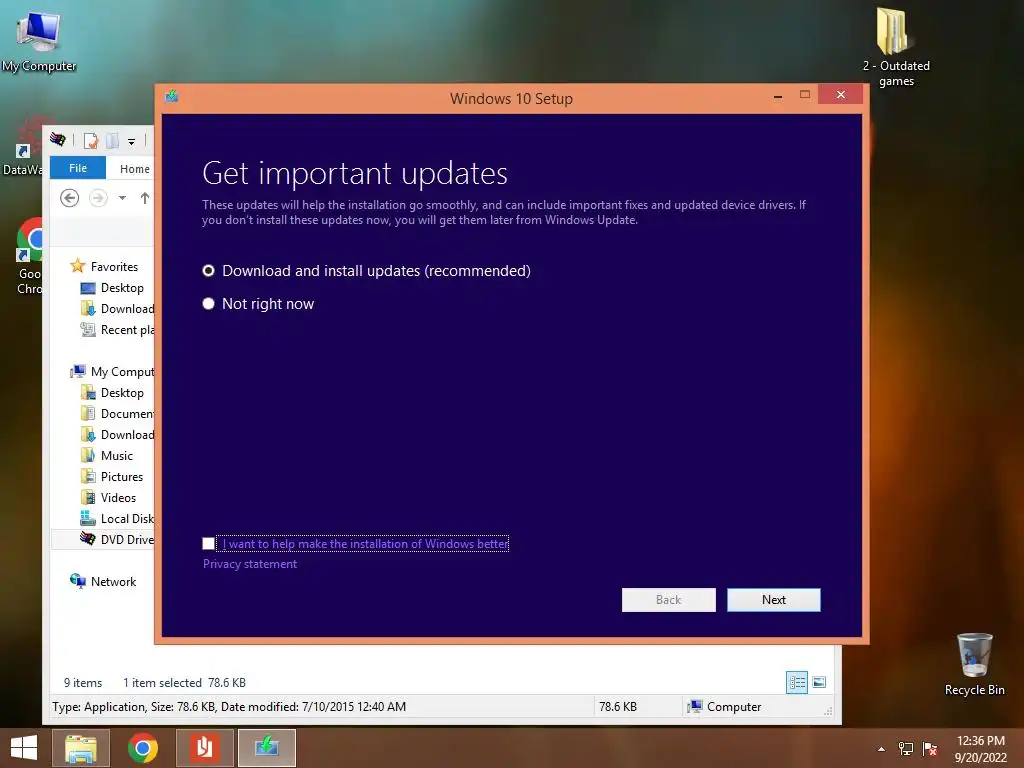1024x768 pixels.
Task: Click the properties icon in quick access toolbar
Action: click(91, 140)
